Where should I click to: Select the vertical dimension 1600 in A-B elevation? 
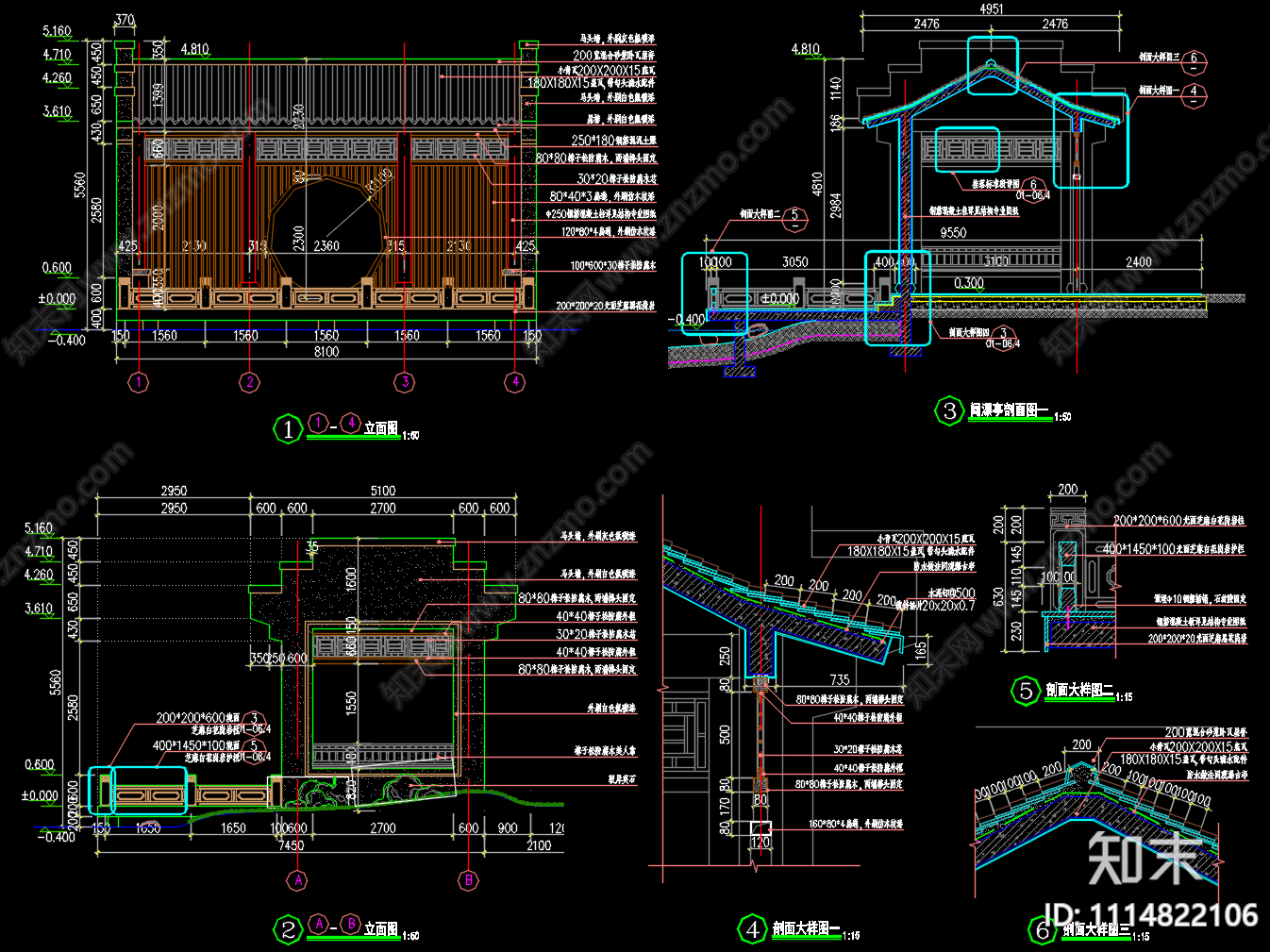[351, 579]
